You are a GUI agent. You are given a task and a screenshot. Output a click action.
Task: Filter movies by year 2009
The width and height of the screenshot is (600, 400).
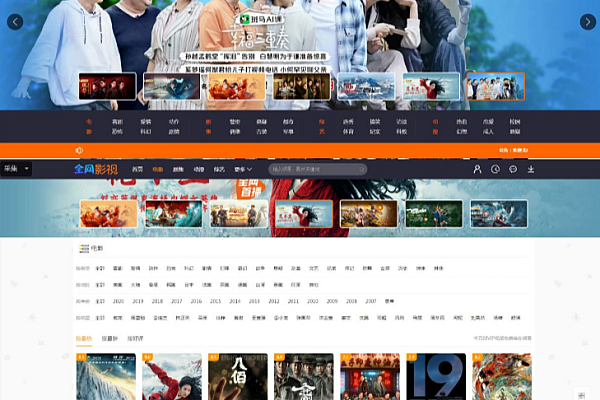point(332,301)
